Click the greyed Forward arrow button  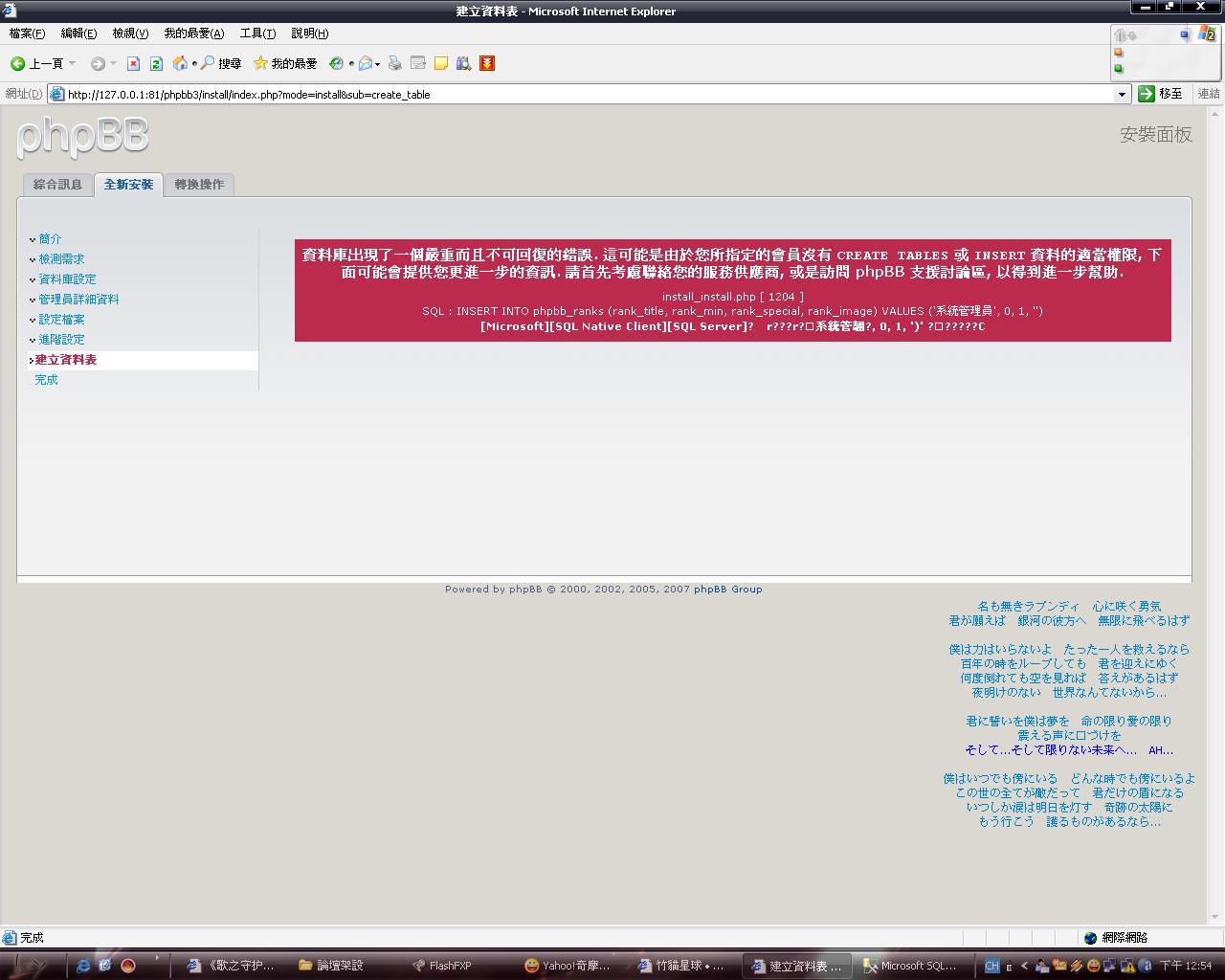click(98, 63)
